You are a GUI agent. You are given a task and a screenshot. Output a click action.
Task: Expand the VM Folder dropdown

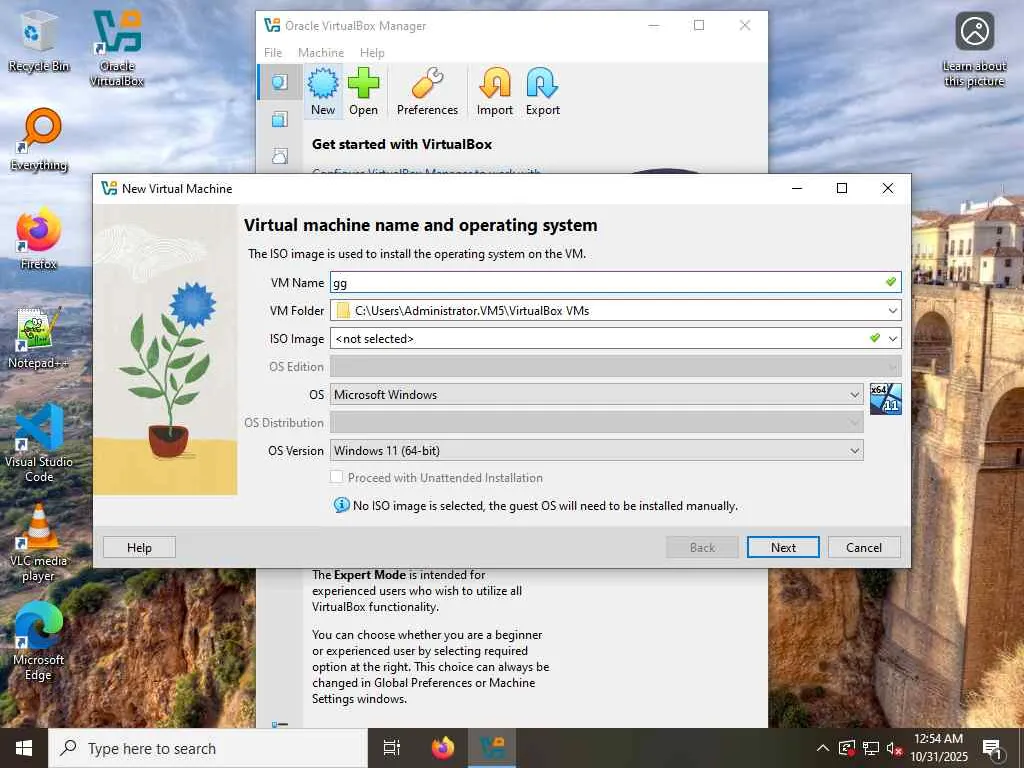click(892, 311)
